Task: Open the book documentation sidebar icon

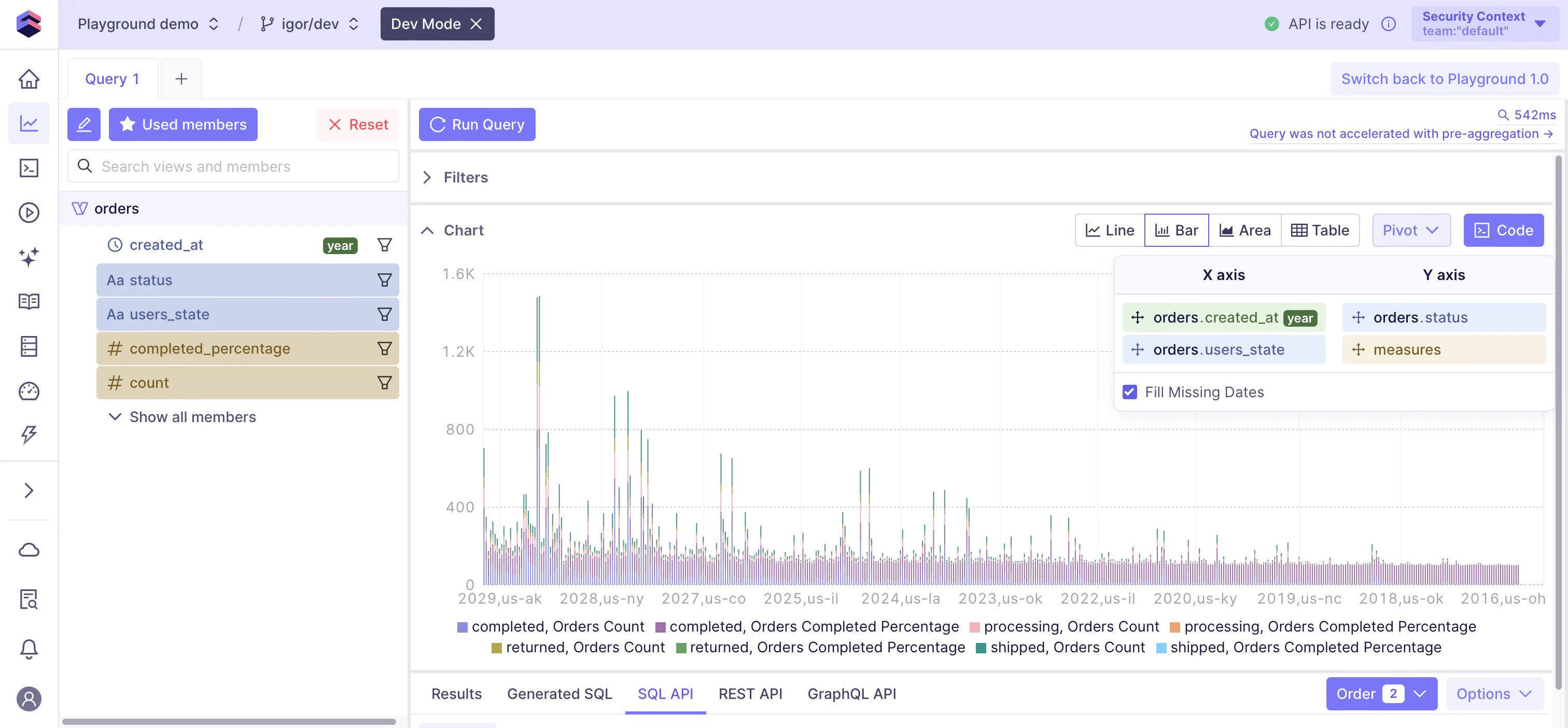Action: (29, 301)
